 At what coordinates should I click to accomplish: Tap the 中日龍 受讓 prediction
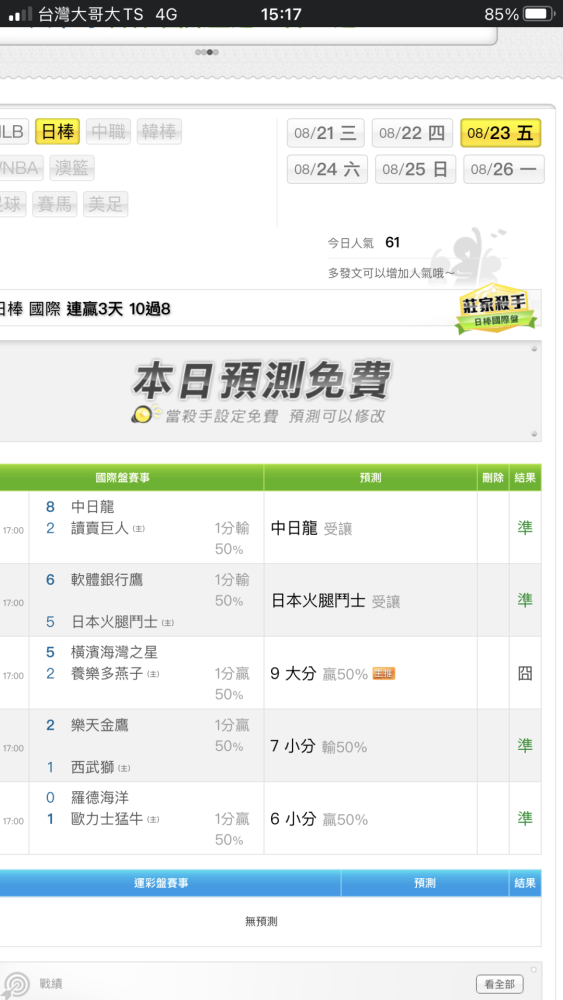coord(311,528)
